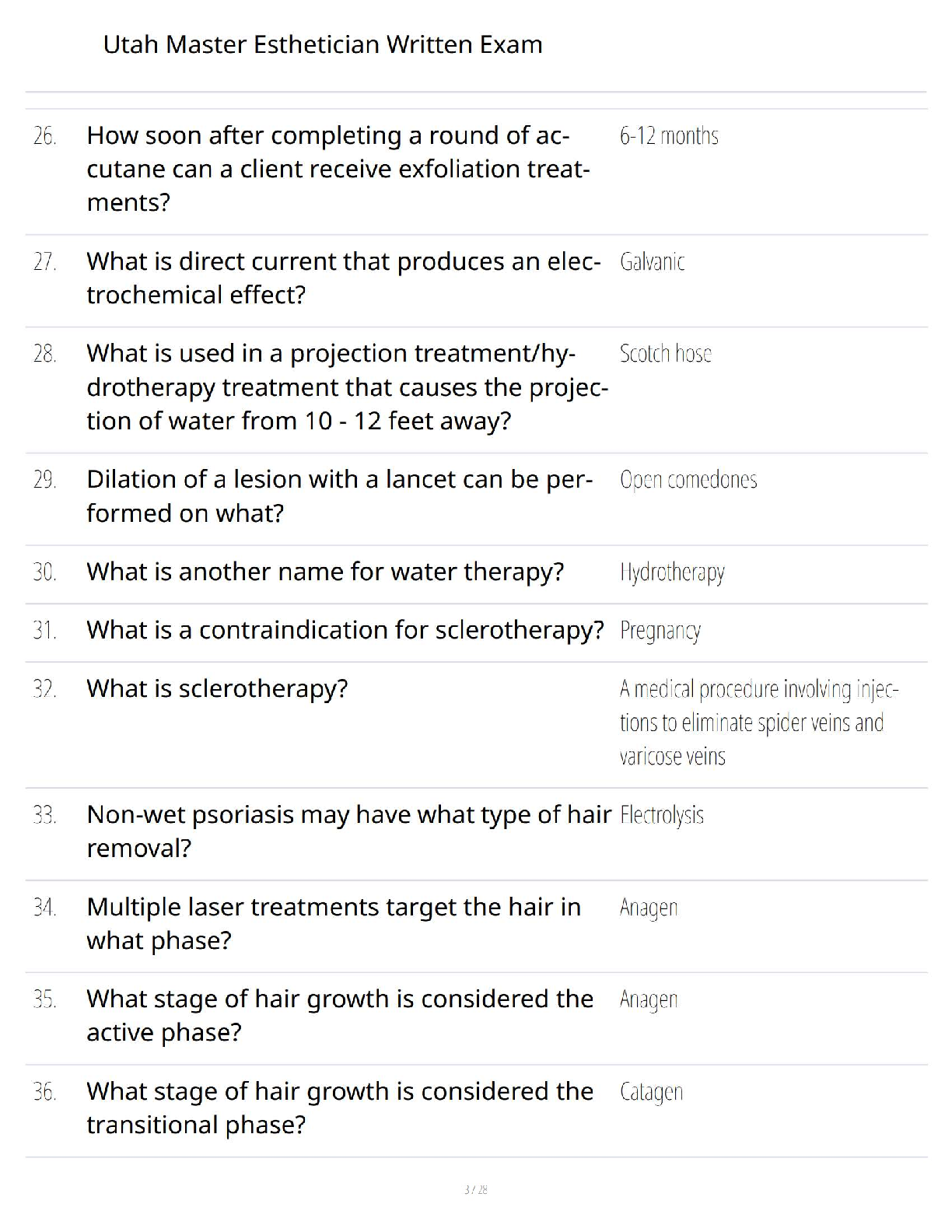Click the sclerotherapy definition answer text
The image size is (952, 1232).
pos(758,723)
